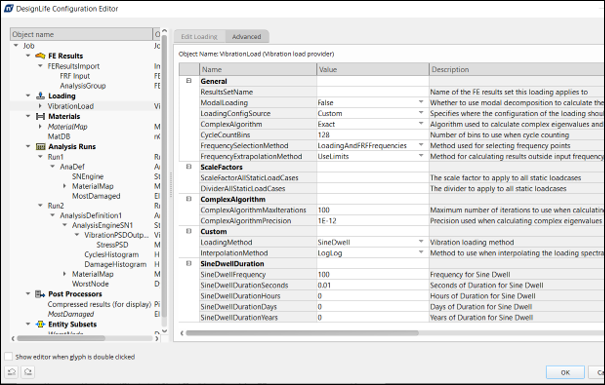Click the 'Frequency for Sine Dwell' description
This screenshot has width=605, height=385.
coord(470,274)
